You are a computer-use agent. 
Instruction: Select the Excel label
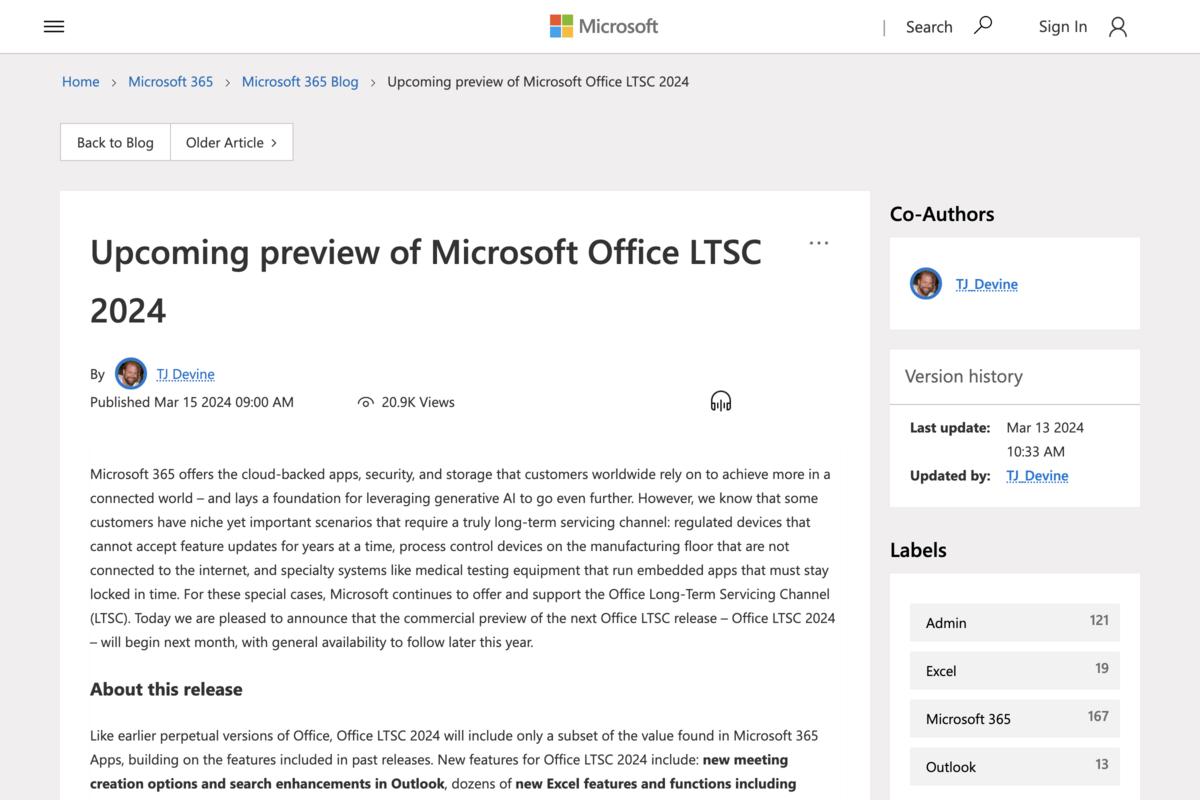click(x=1015, y=670)
